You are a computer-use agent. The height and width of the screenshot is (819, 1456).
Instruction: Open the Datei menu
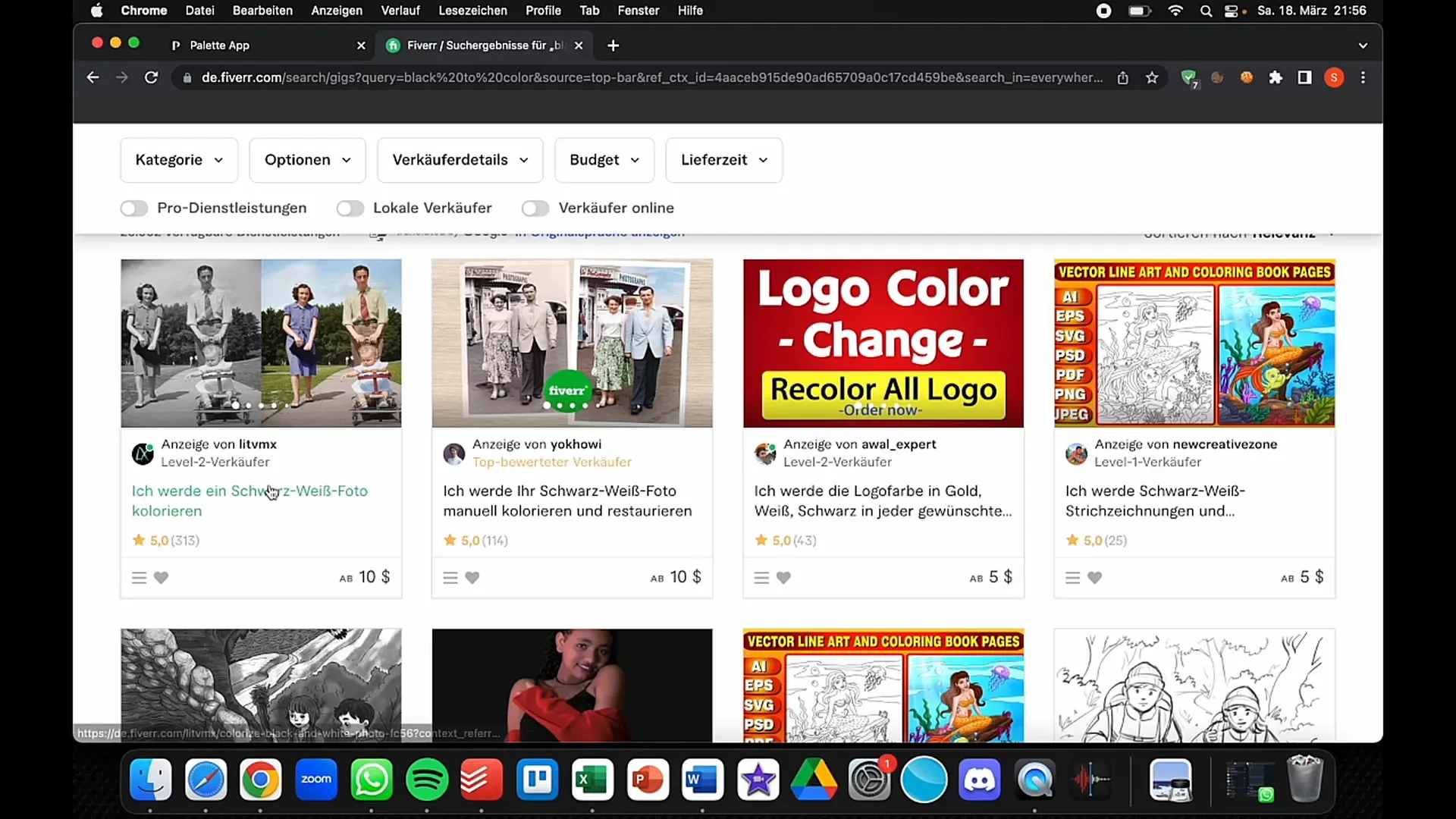coord(199,11)
